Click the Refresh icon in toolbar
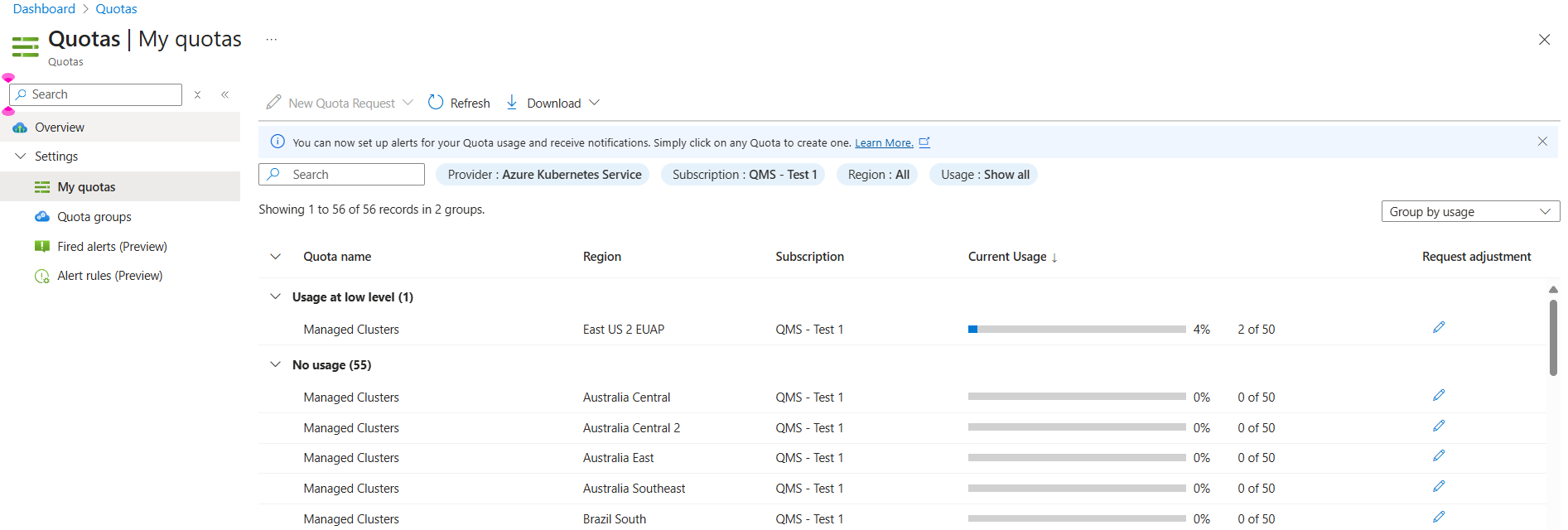This screenshot has height=530, width=1568. click(x=436, y=102)
